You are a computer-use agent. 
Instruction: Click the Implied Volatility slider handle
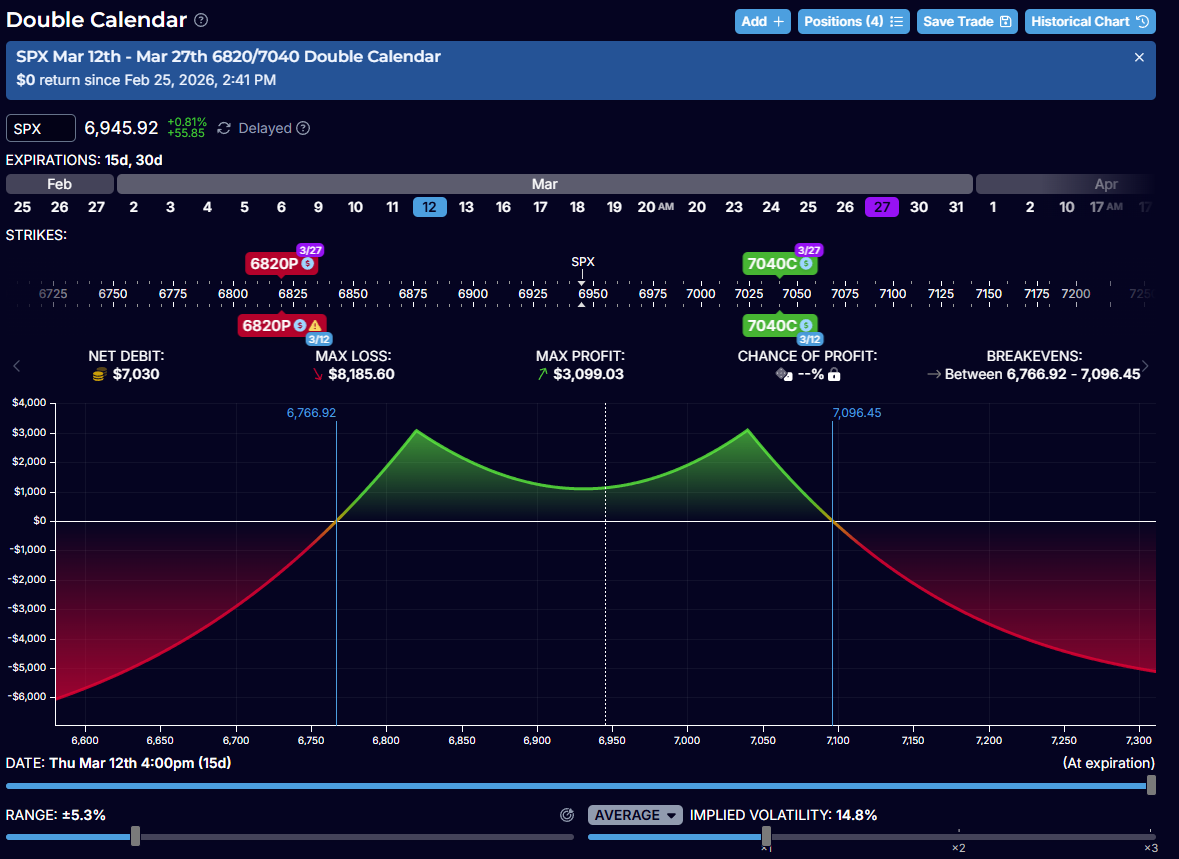pyautogui.click(x=766, y=836)
